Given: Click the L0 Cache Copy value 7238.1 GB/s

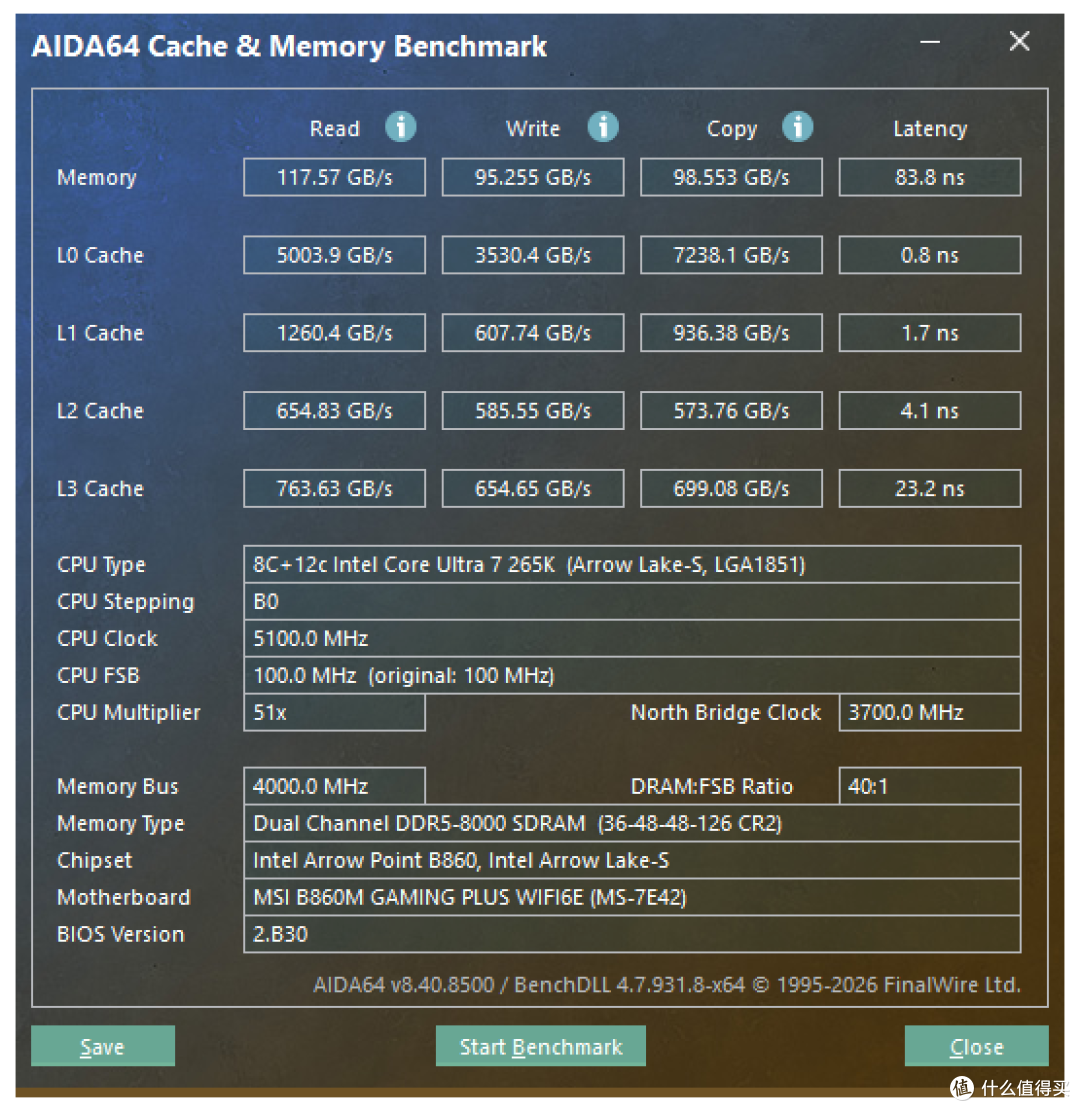Looking at the screenshot, I should pos(731,255).
